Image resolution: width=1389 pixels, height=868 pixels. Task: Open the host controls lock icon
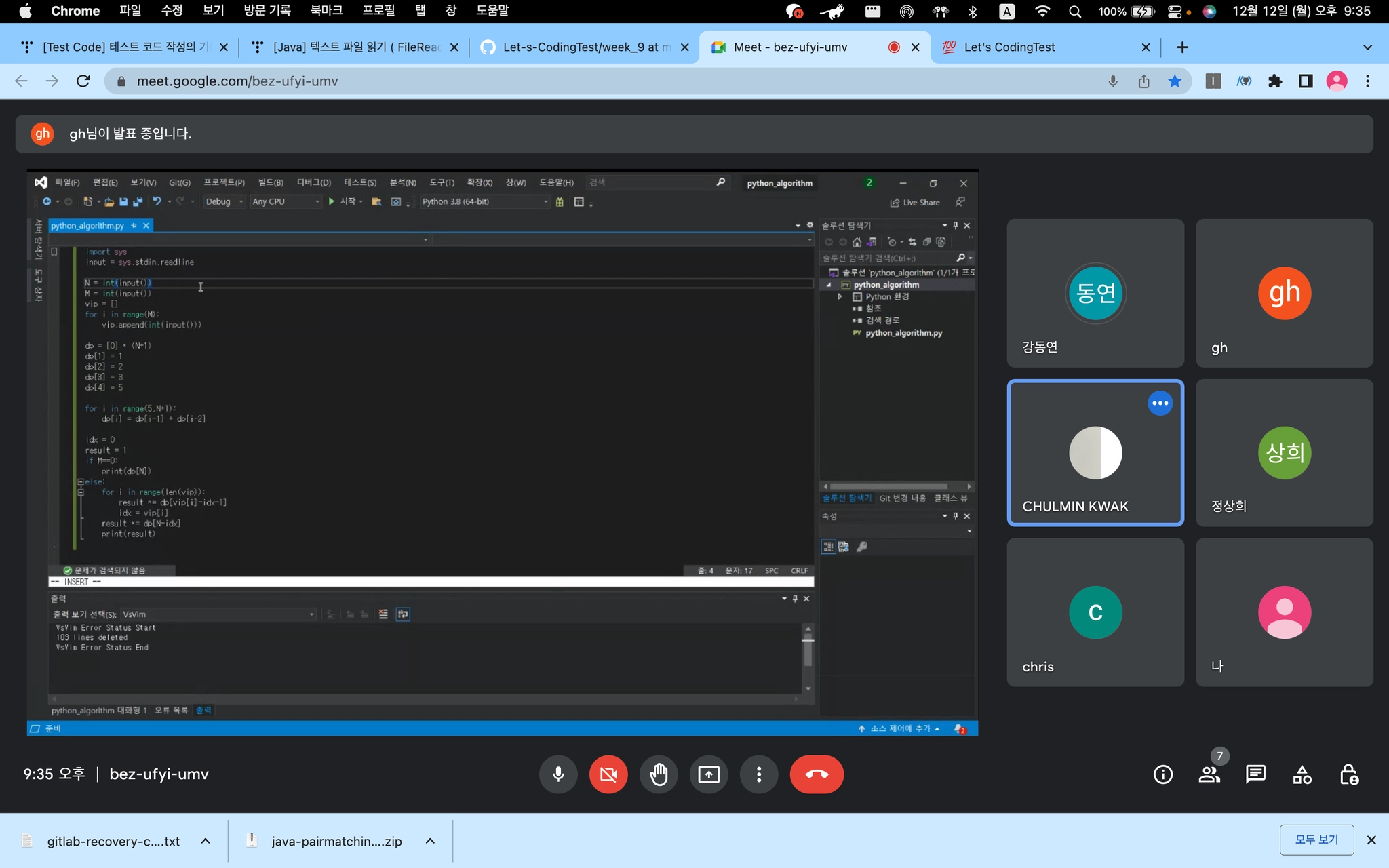click(x=1348, y=774)
